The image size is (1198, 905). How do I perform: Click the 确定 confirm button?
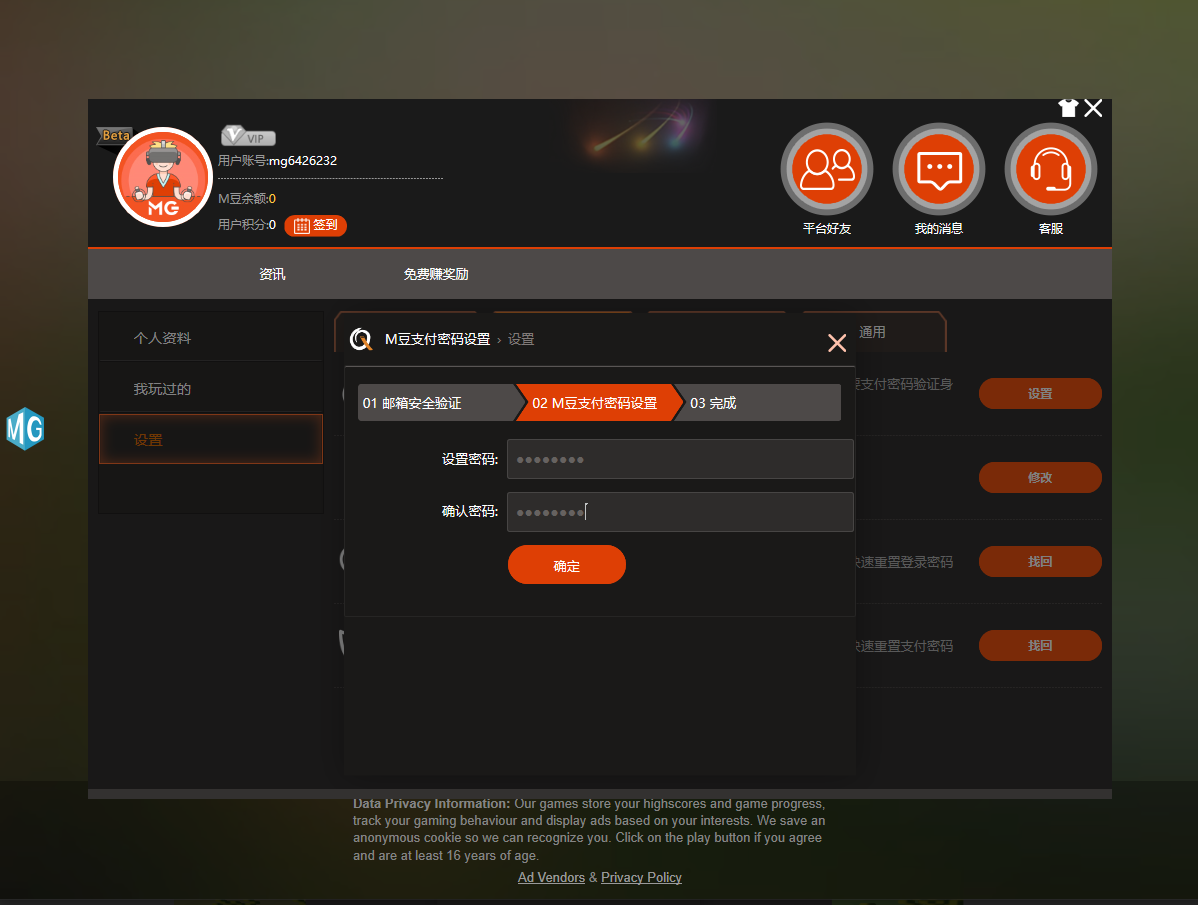pyautogui.click(x=566, y=565)
